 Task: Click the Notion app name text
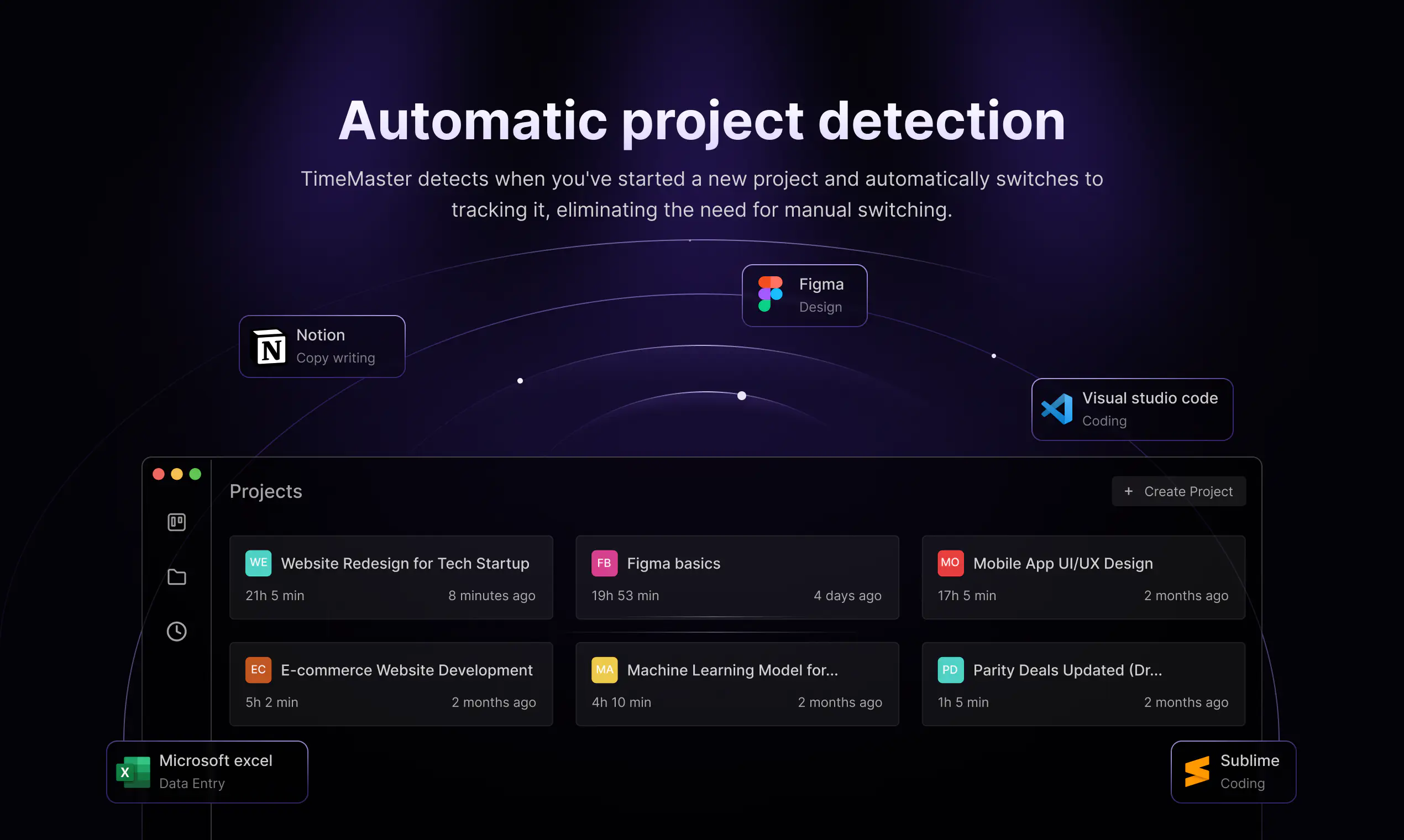click(321, 334)
